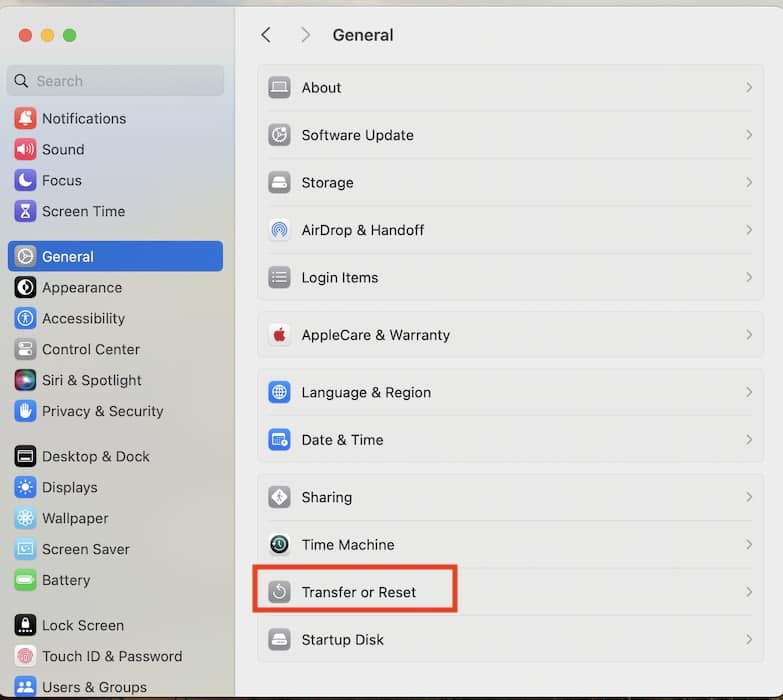Open Transfer or Reset settings
The width and height of the screenshot is (783, 700).
tap(358, 592)
